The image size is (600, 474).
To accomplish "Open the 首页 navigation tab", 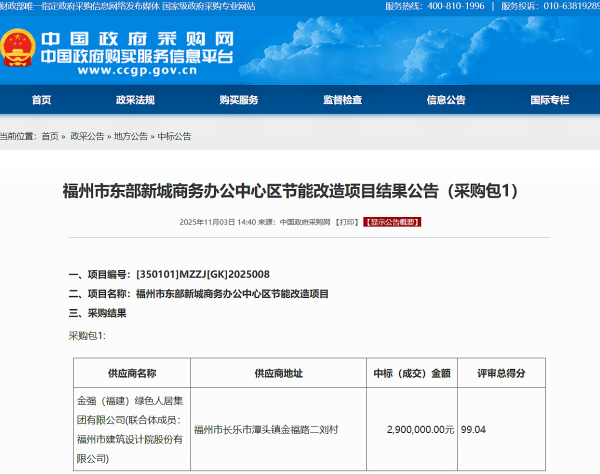I will pyautogui.click(x=41, y=100).
